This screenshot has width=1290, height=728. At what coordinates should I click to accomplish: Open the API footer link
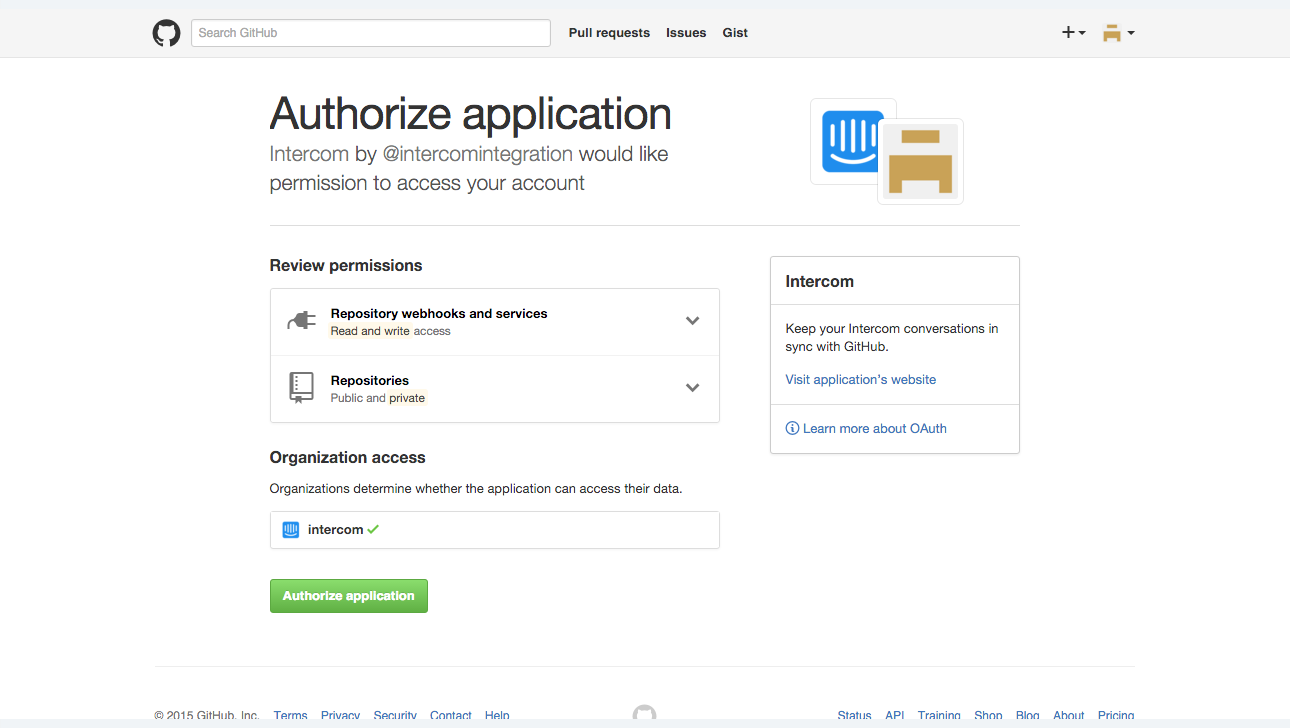pos(895,715)
